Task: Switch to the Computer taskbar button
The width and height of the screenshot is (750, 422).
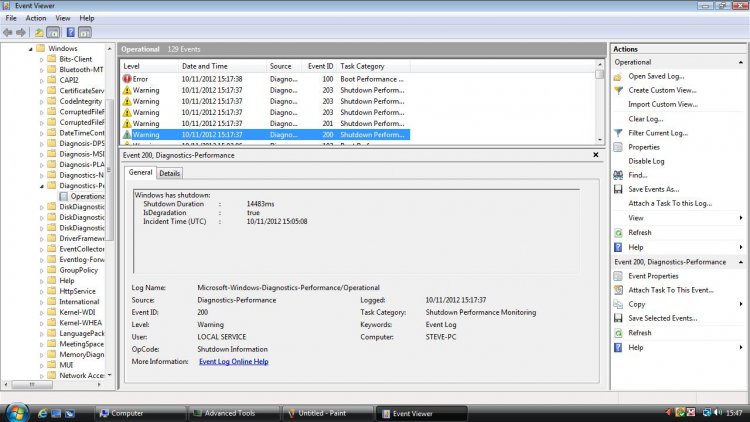Action: click(141, 413)
